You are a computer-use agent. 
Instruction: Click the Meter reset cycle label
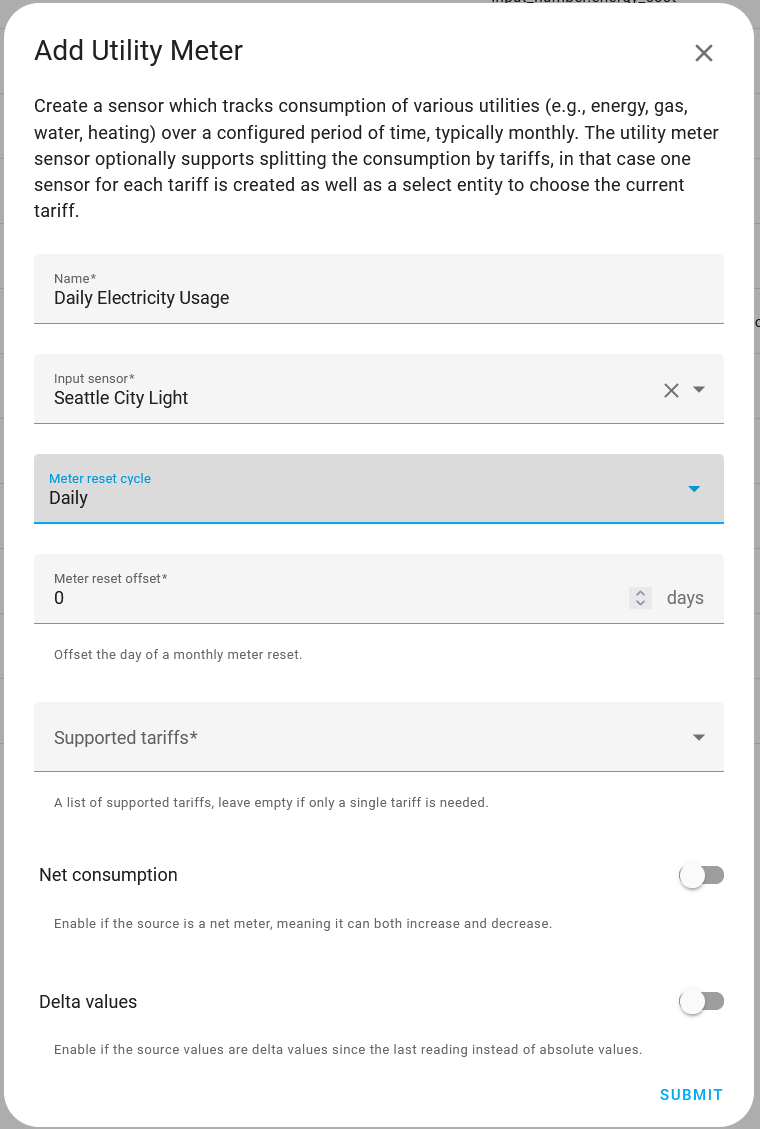[x=100, y=478]
